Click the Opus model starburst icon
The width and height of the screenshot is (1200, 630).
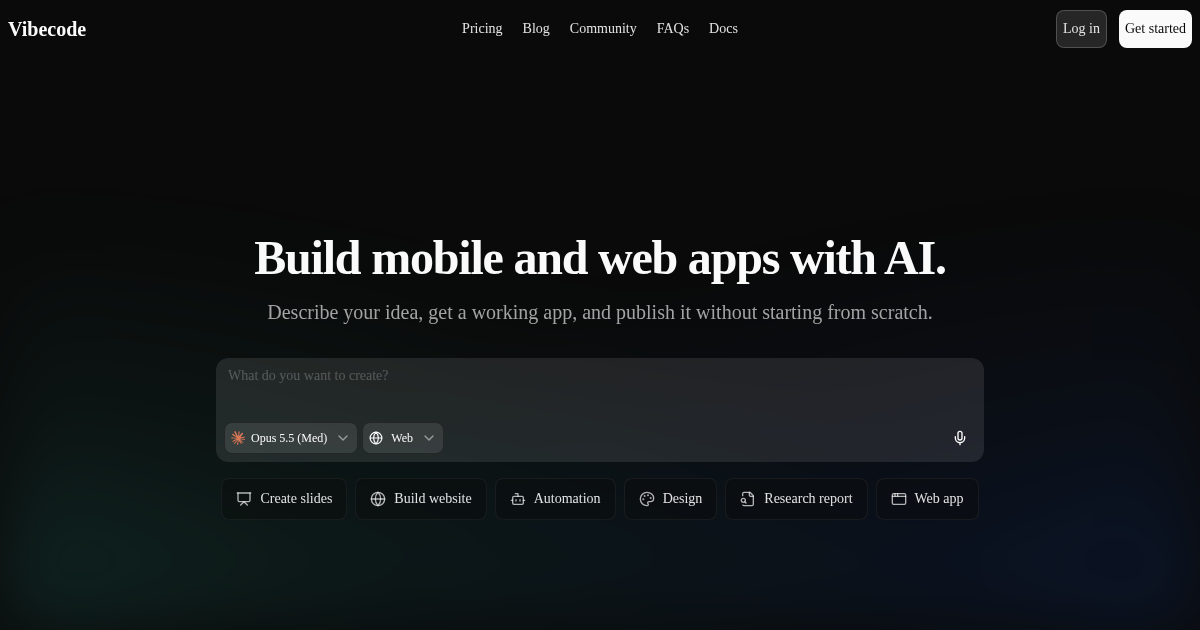[238, 438]
